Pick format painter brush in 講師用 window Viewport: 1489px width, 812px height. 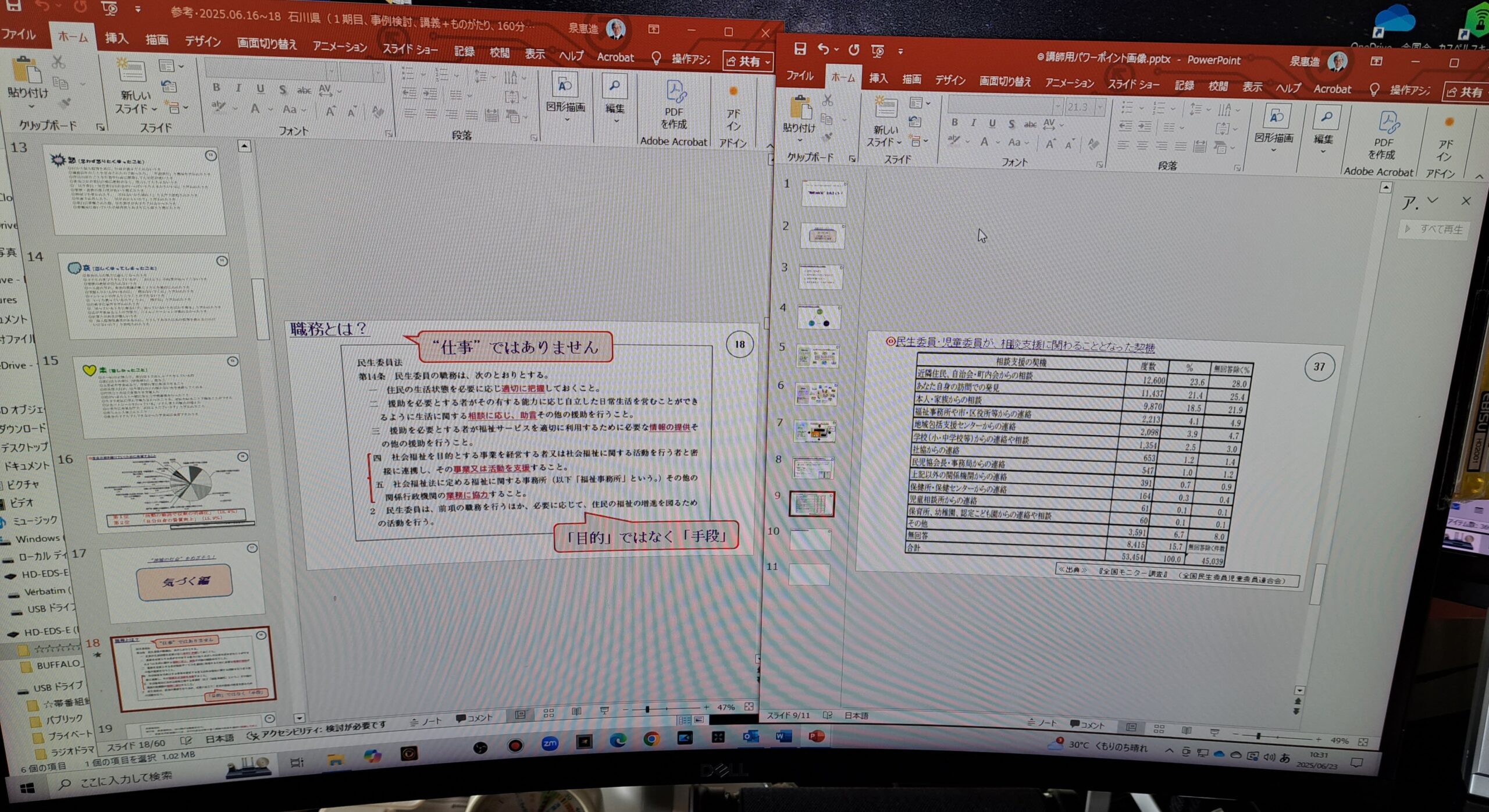pos(827,138)
